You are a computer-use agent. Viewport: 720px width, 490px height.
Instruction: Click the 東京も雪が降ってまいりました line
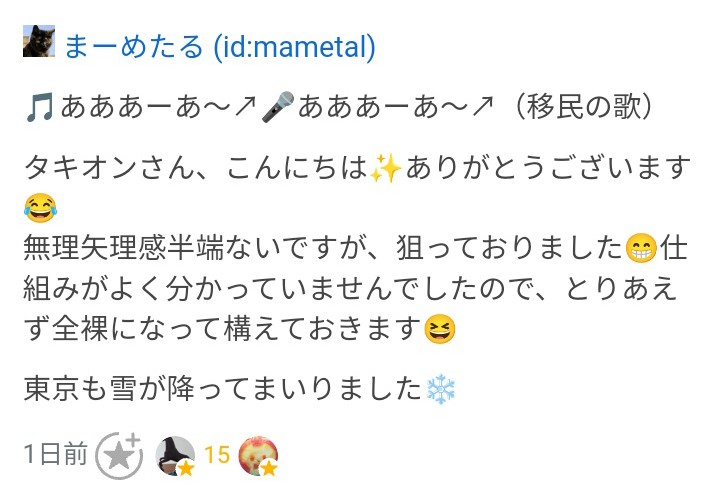click(222, 389)
